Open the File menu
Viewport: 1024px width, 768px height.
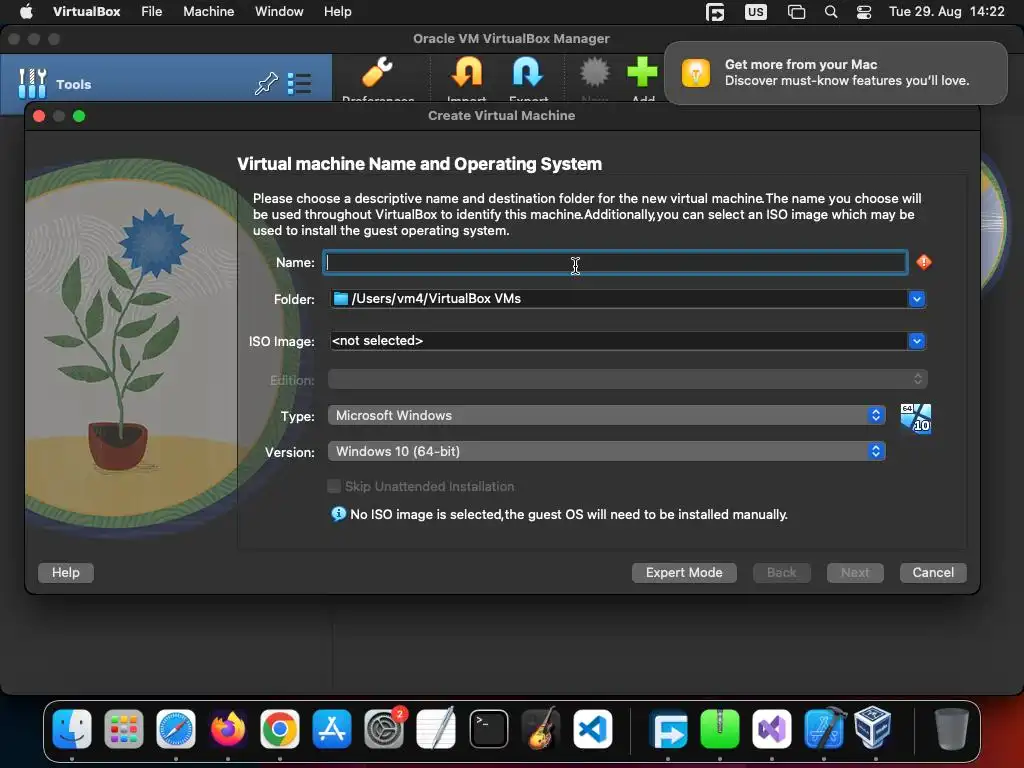click(152, 11)
